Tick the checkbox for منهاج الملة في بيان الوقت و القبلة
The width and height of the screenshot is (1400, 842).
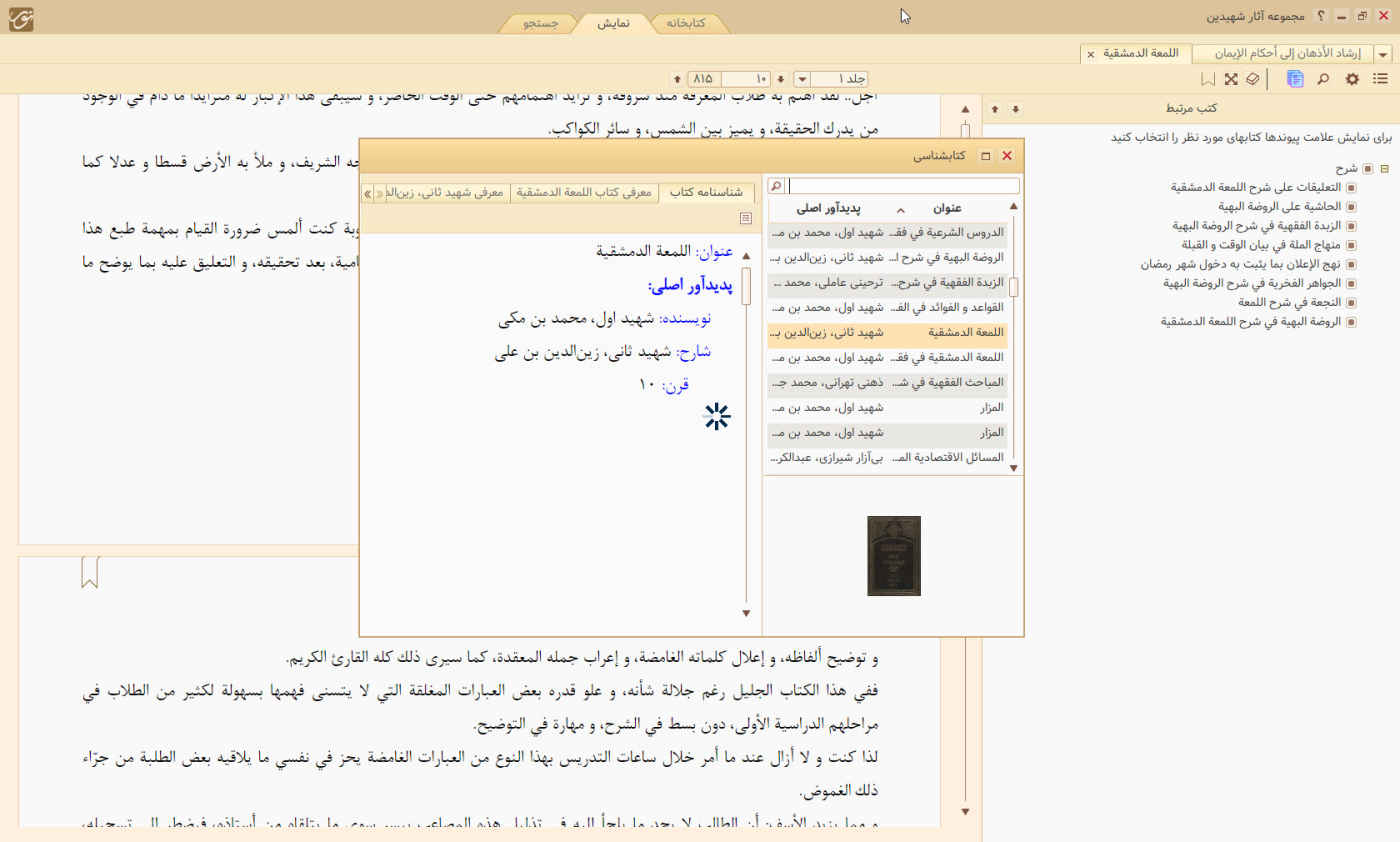1351,244
